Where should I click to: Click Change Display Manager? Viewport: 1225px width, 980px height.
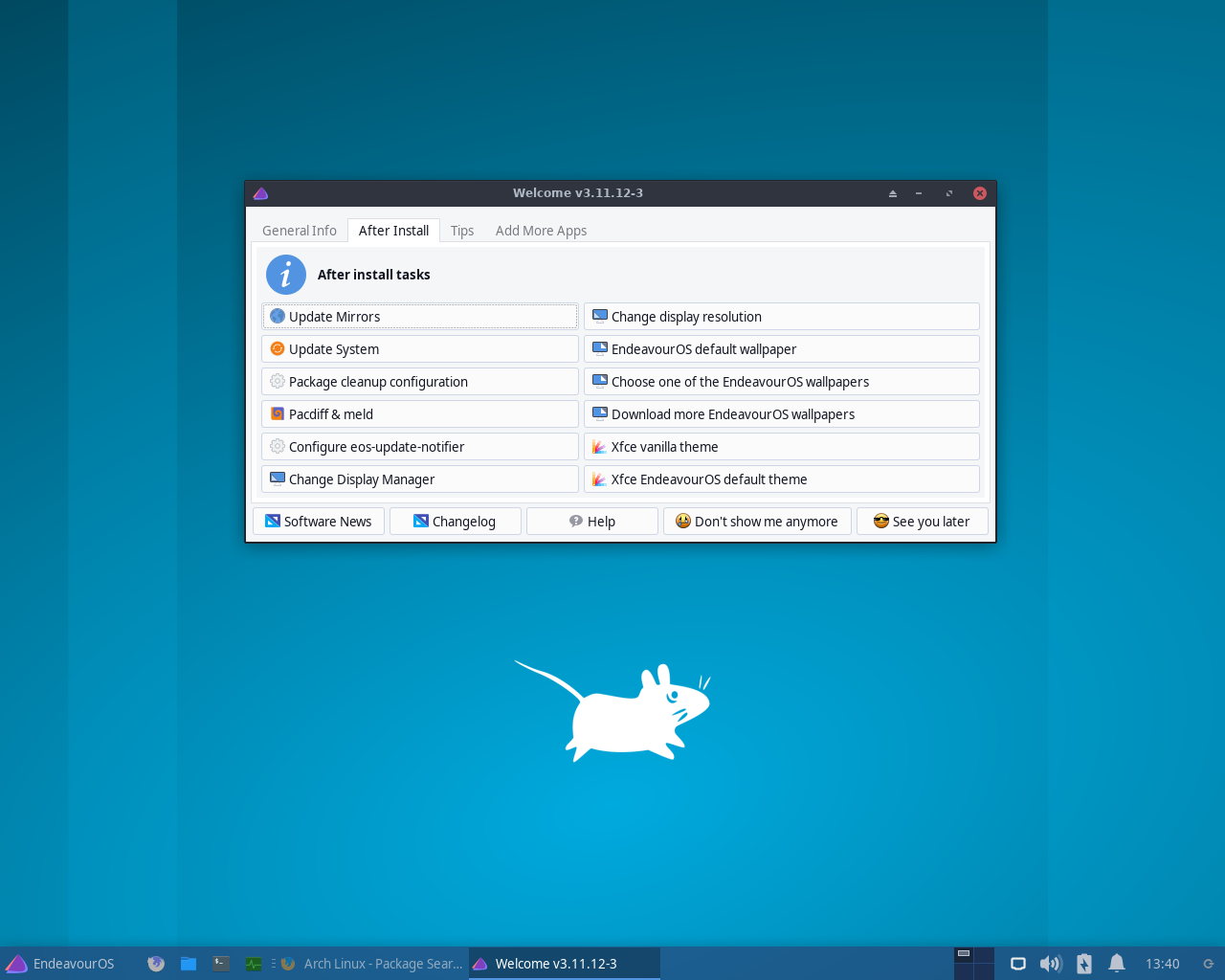coord(420,479)
